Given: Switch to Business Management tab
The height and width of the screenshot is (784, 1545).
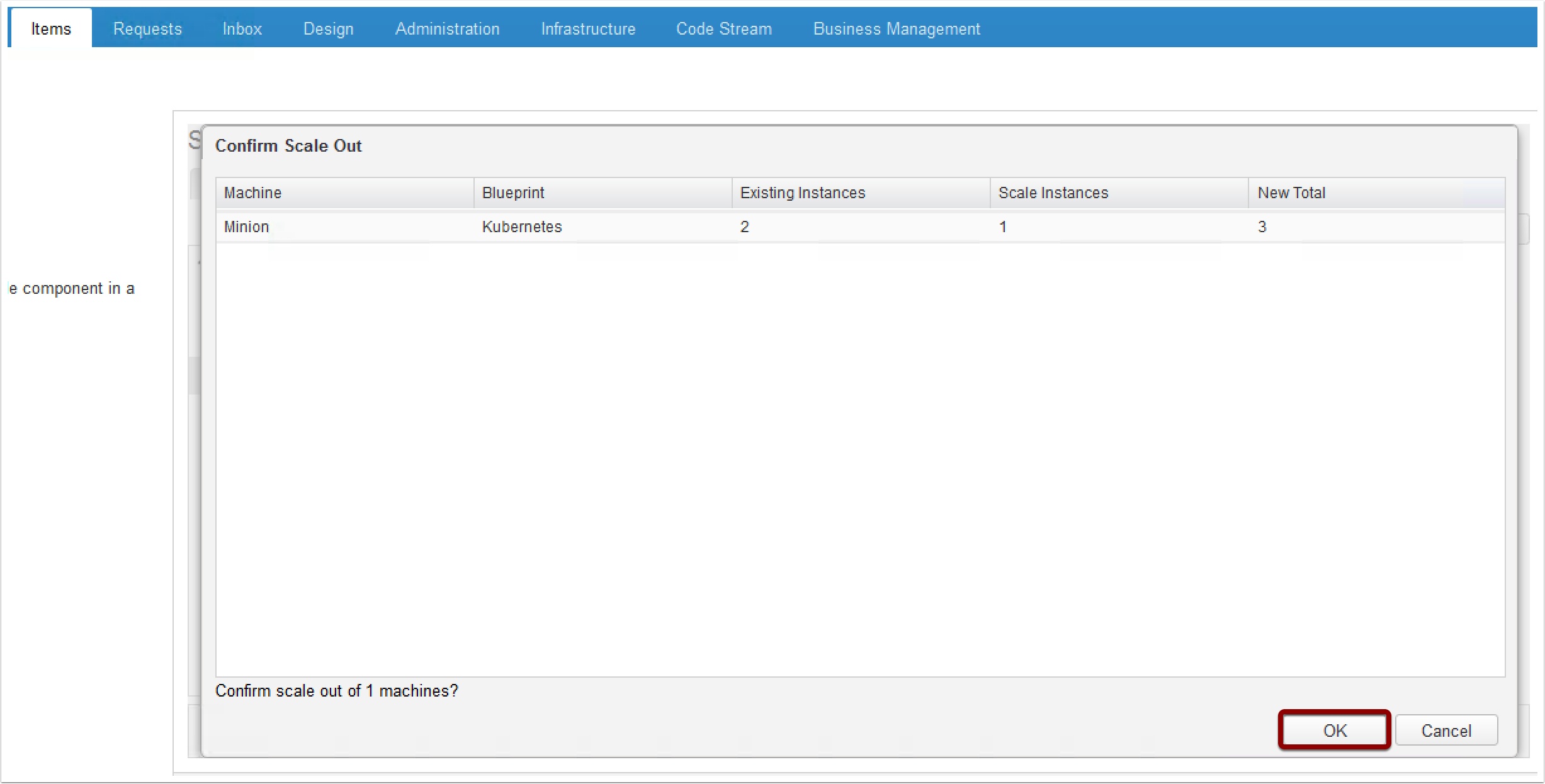Looking at the screenshot, I should [x=897, y=29].
